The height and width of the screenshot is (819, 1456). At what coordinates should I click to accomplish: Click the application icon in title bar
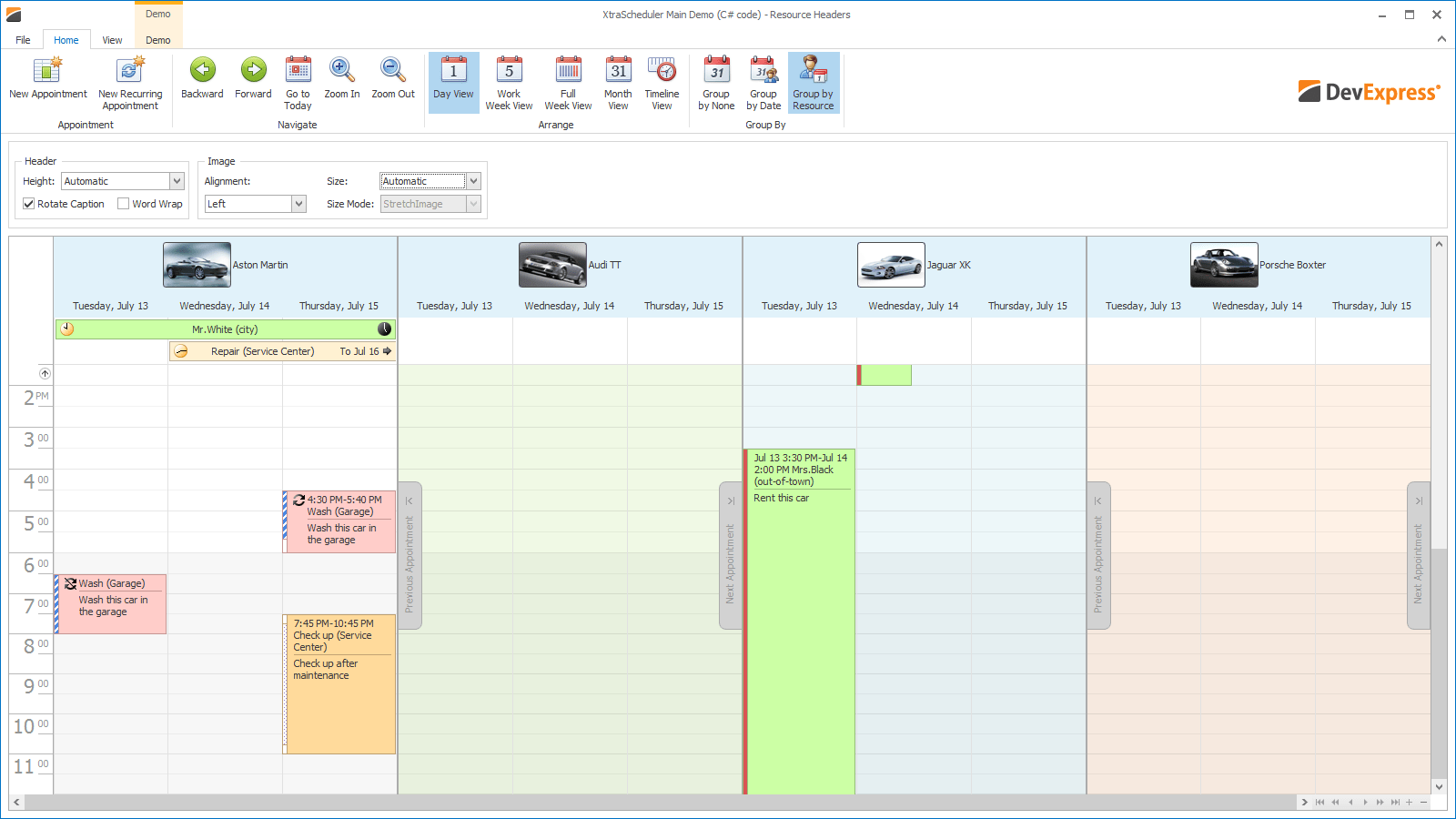(x=14, y=15)
